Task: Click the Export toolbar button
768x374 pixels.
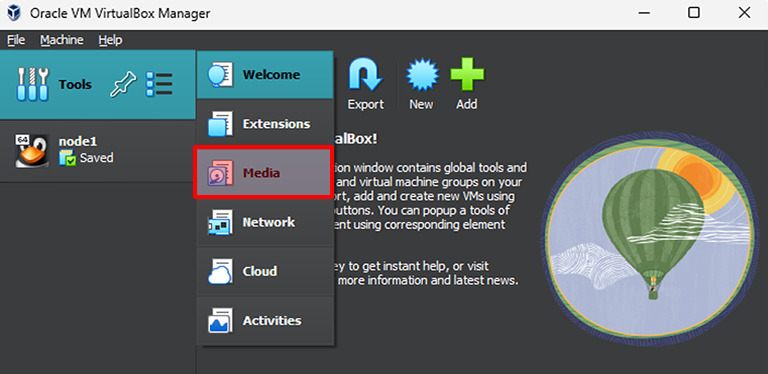Action: [366, 84]
